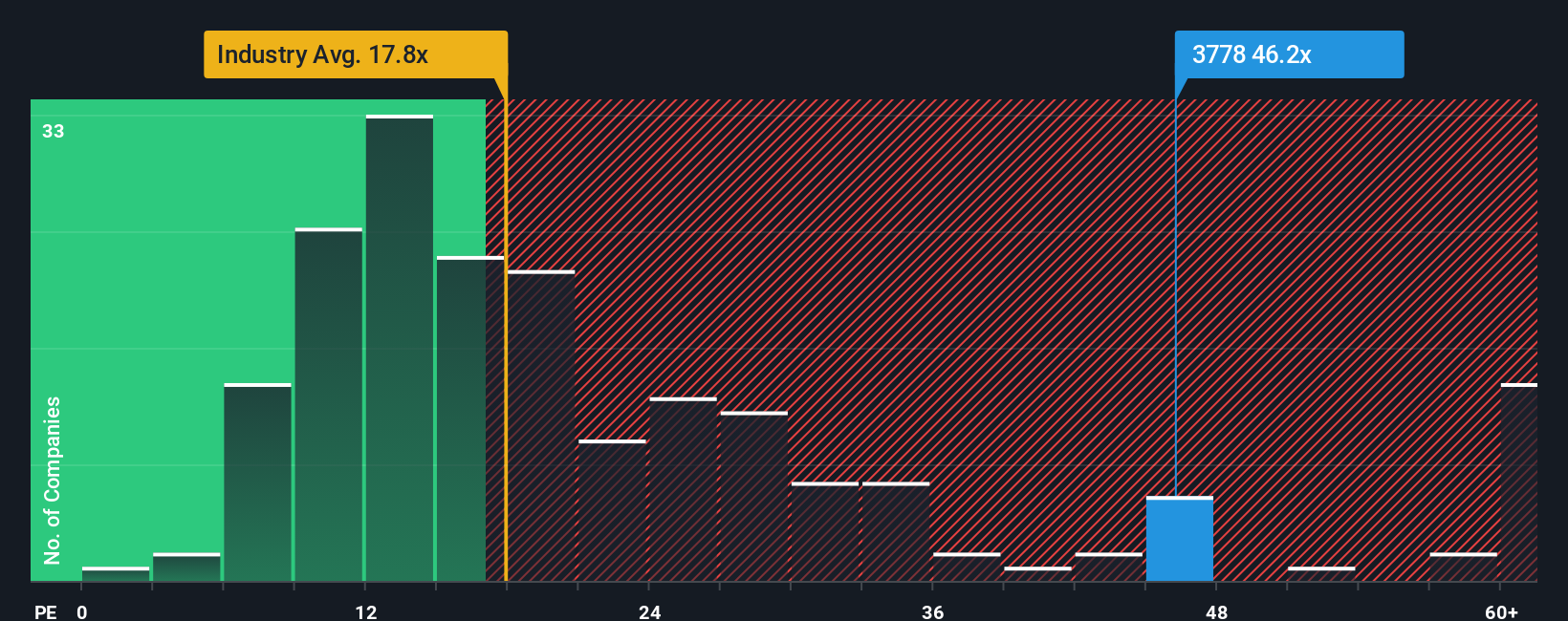Click the x-axis label 0
Viewport: 1568px width, 621px height.
click(x=82, y=611)
